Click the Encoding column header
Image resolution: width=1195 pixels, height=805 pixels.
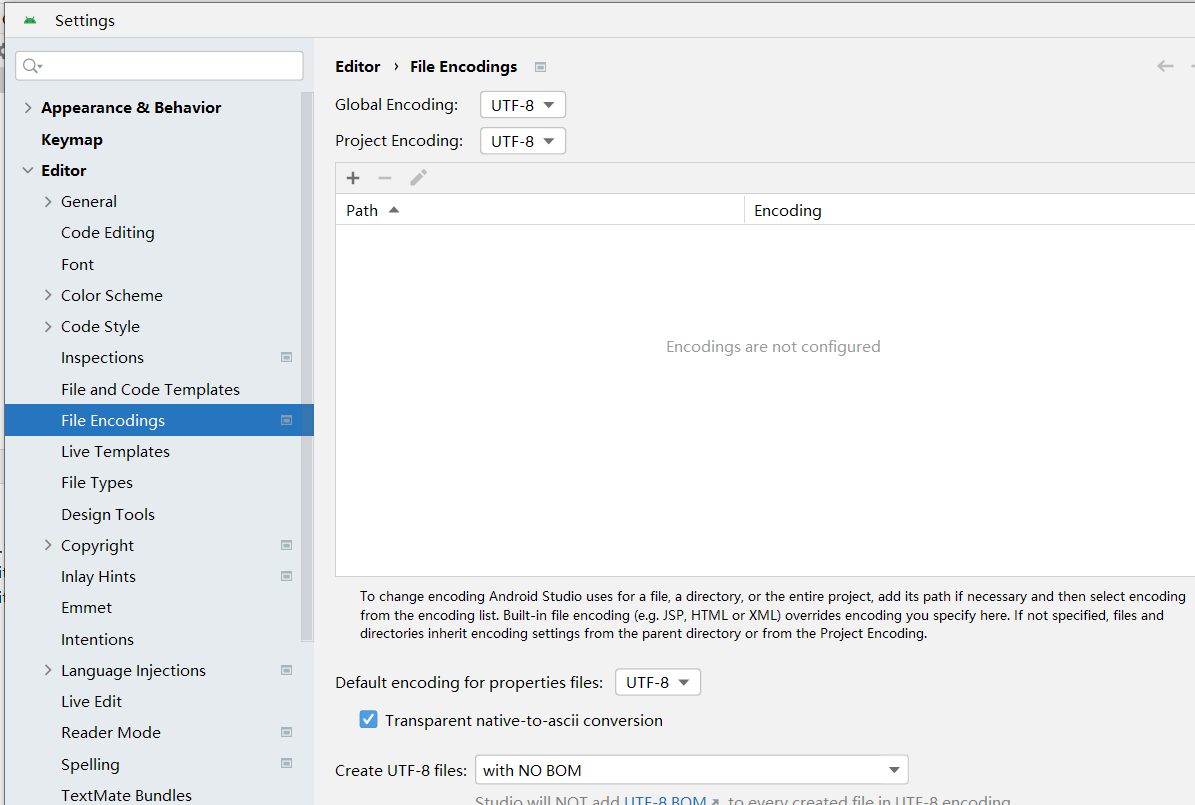tap(969, 210)
